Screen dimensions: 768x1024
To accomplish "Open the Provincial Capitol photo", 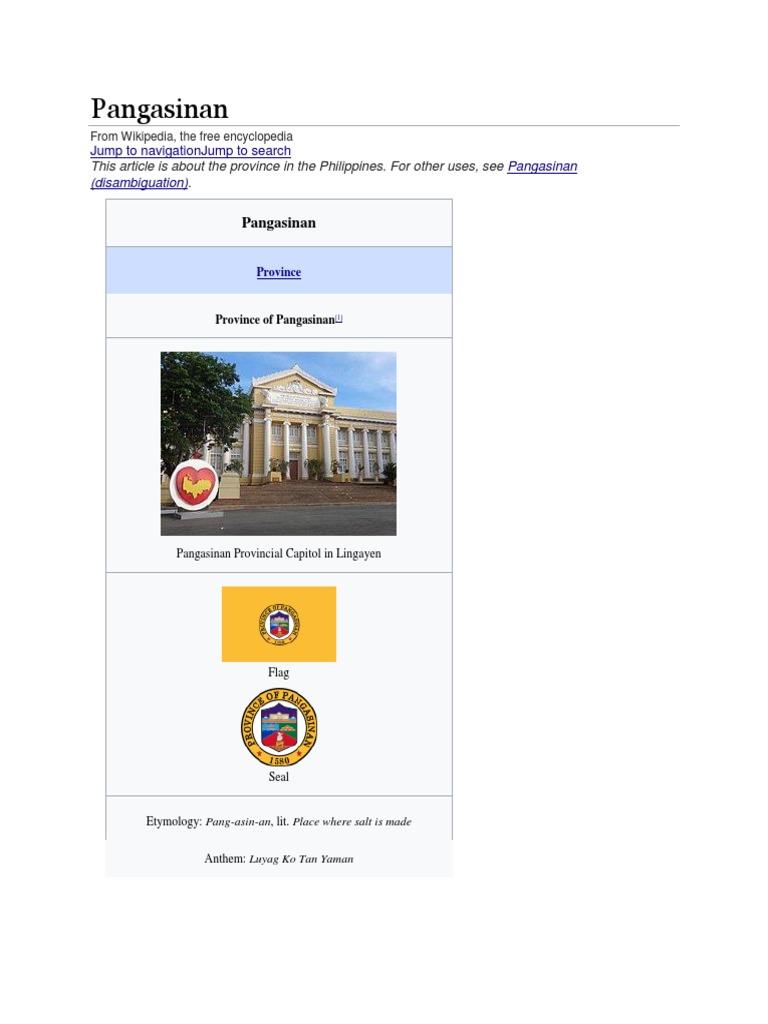I will 278,443.
